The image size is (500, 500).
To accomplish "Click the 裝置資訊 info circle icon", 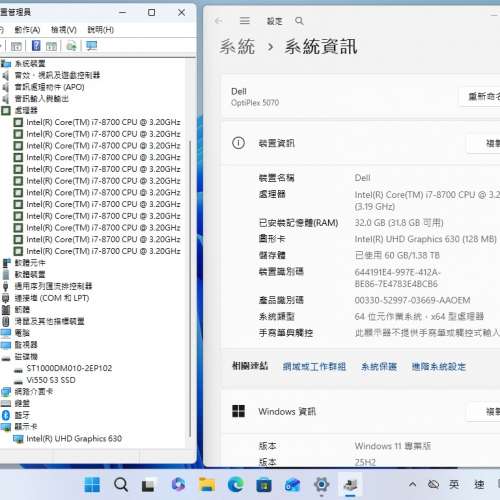I will coord(238,143).
